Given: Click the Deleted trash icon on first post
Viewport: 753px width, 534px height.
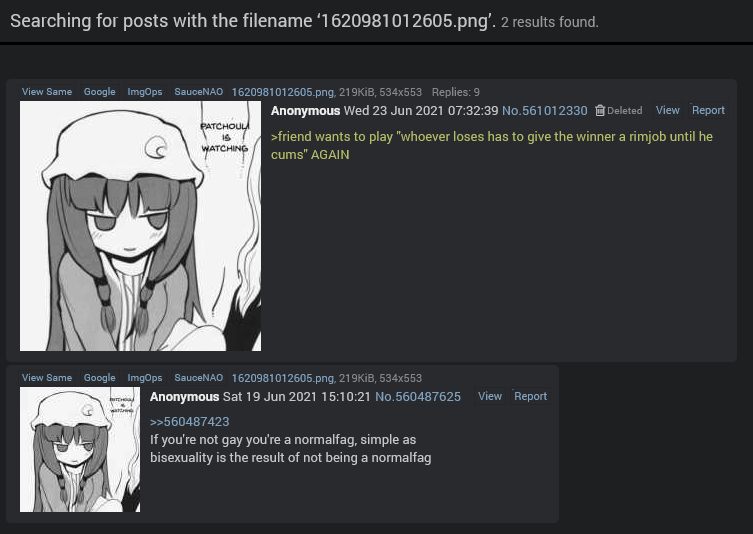Looking at the screenshot, I should tap(600, 110).
